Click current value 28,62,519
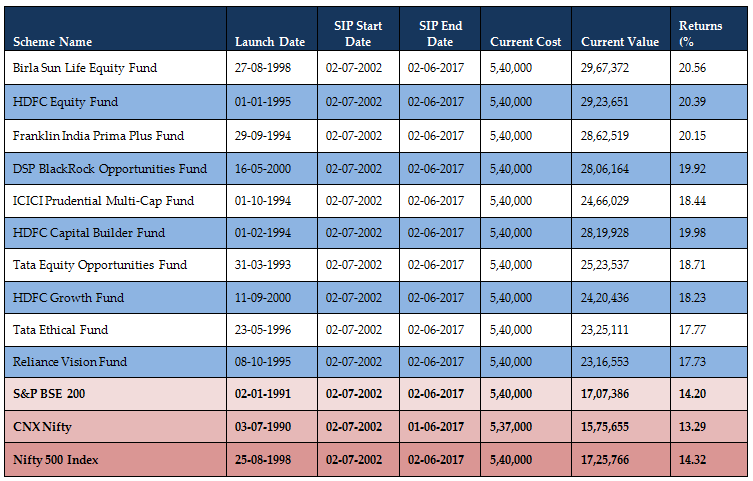The image size is (753, 481). [x=605, y=136]
